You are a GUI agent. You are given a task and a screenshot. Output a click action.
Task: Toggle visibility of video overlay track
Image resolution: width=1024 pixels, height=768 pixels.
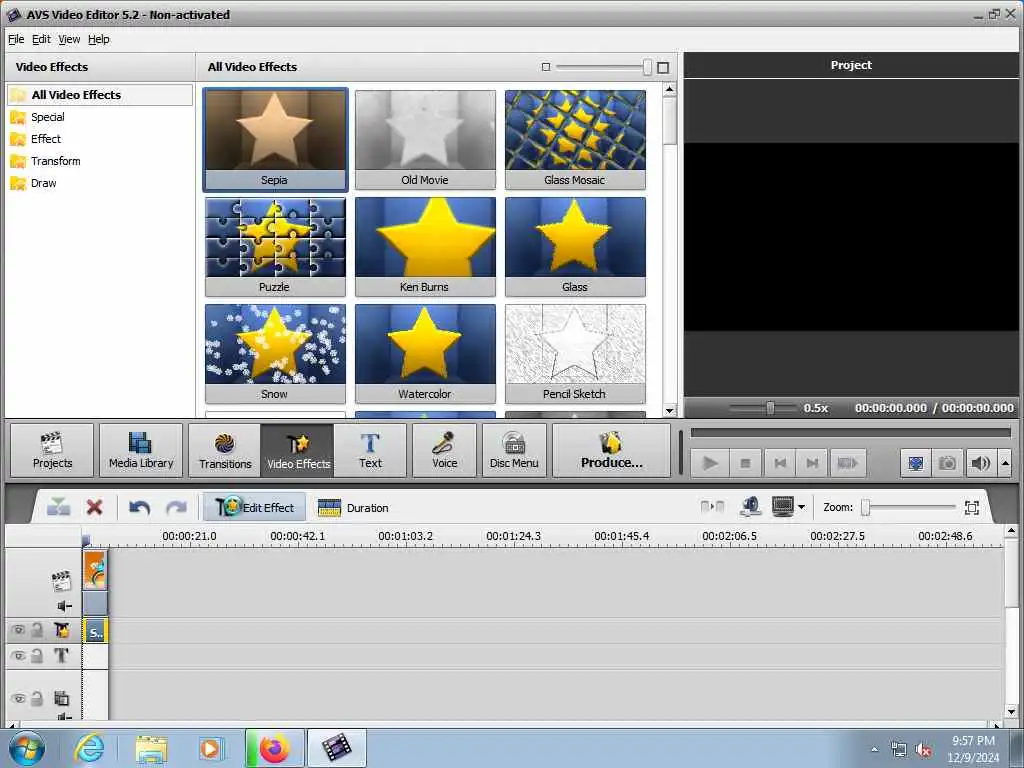18,698
